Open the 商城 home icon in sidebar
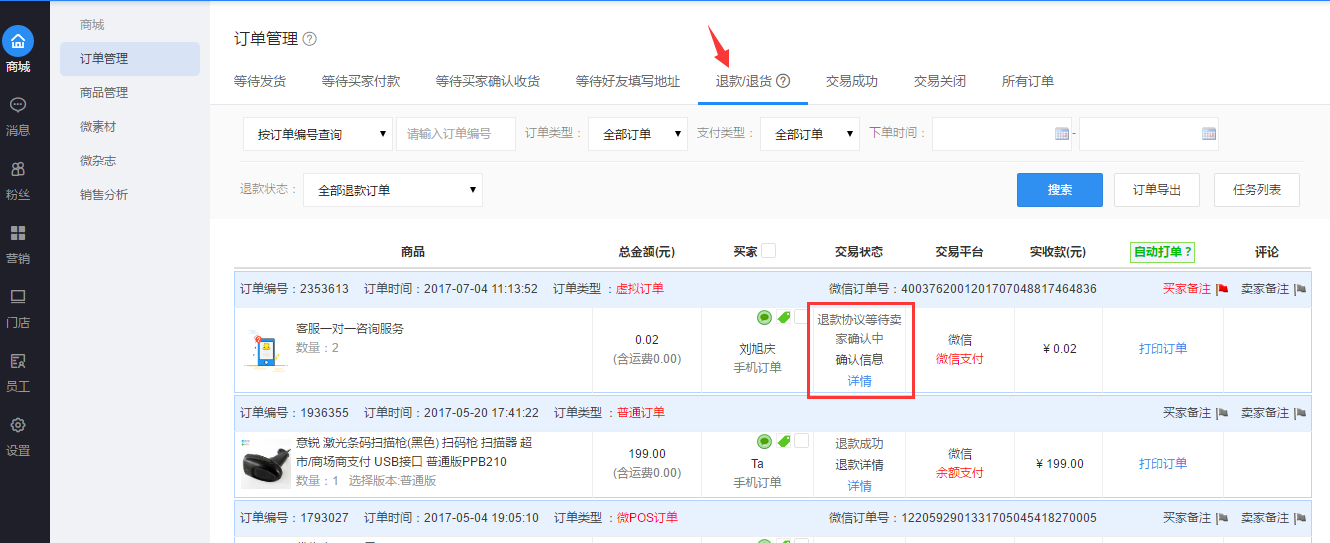 pyautogui.click(x=18, y=42)
